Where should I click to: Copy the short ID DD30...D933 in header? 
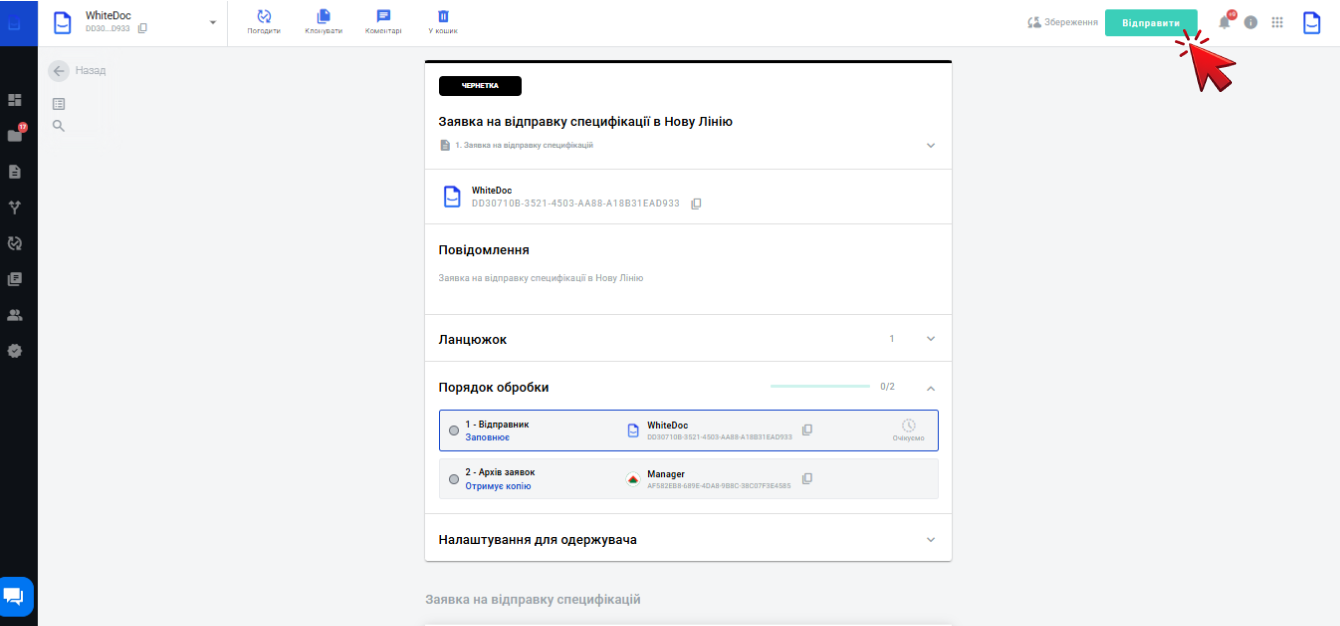coord(142,28)
